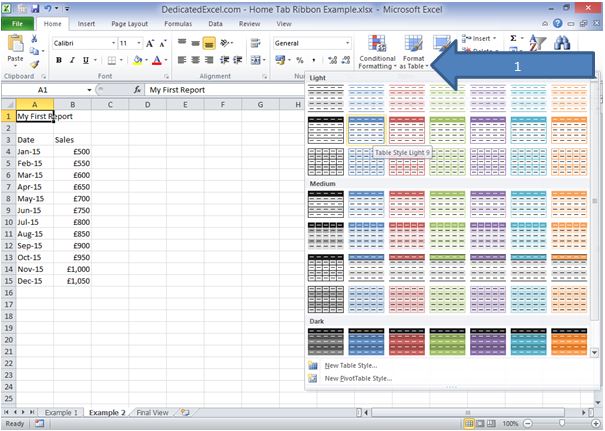Select the Example 1 sheet tab

pos(61,412)
